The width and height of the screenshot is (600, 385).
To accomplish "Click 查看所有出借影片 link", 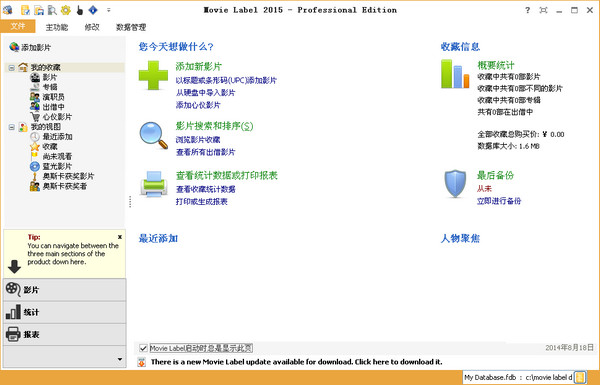I will click(205, 152).
